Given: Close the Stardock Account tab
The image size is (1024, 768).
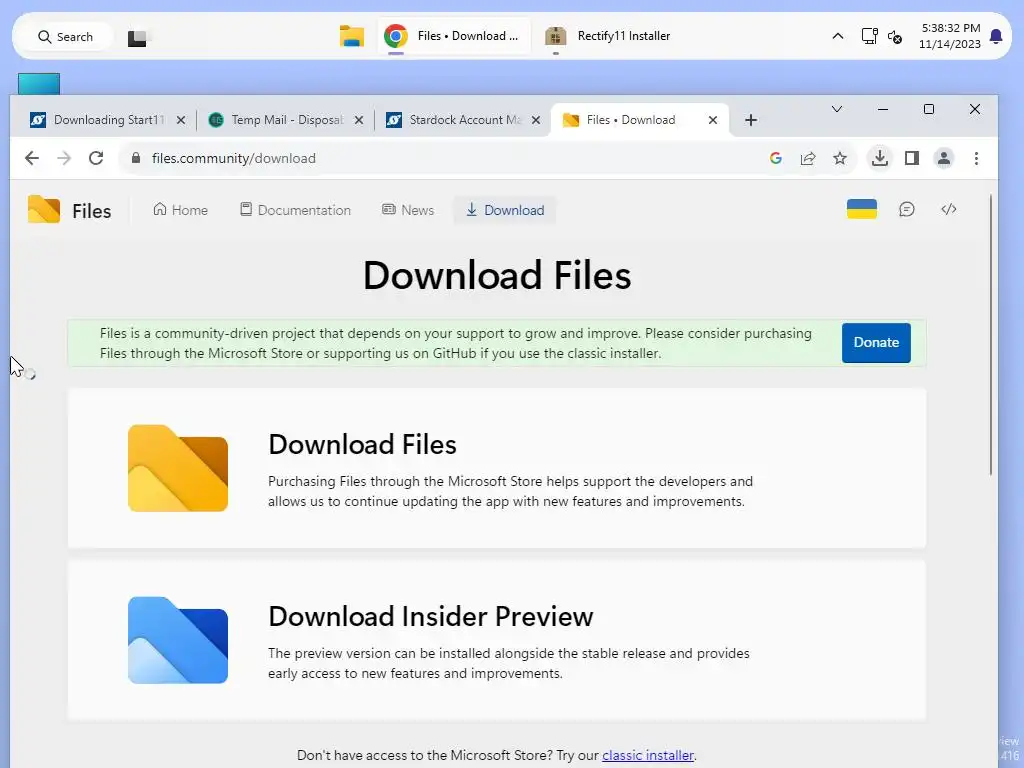Looking at the screenshot, I should tap(536, 120).
